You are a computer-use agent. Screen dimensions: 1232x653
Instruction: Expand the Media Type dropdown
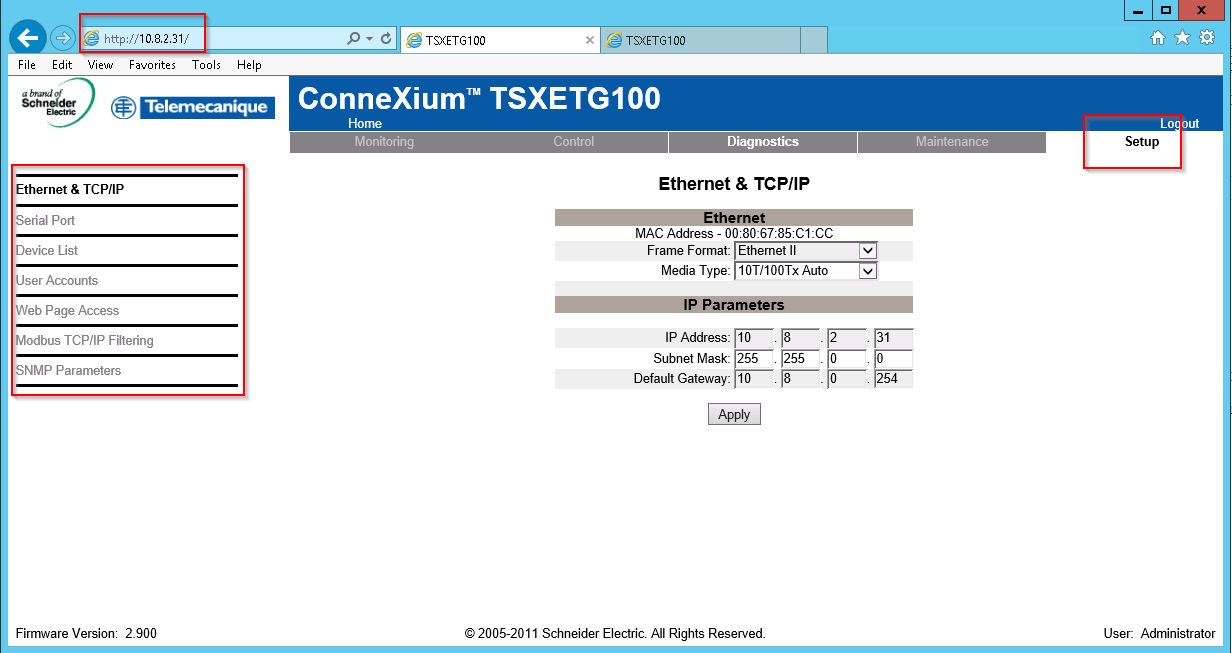tap(867, 271)
